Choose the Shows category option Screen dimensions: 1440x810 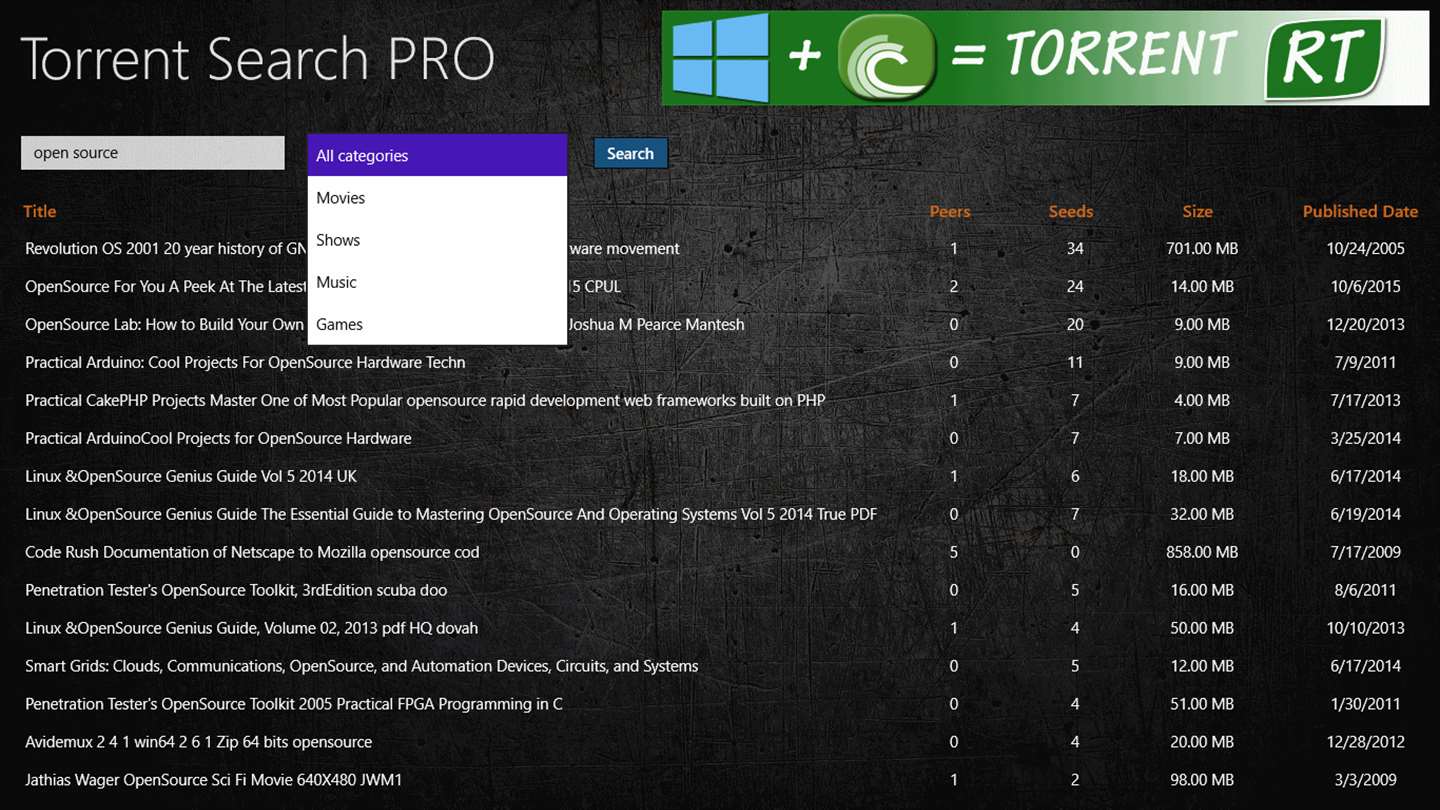click(x=437, y=240)
